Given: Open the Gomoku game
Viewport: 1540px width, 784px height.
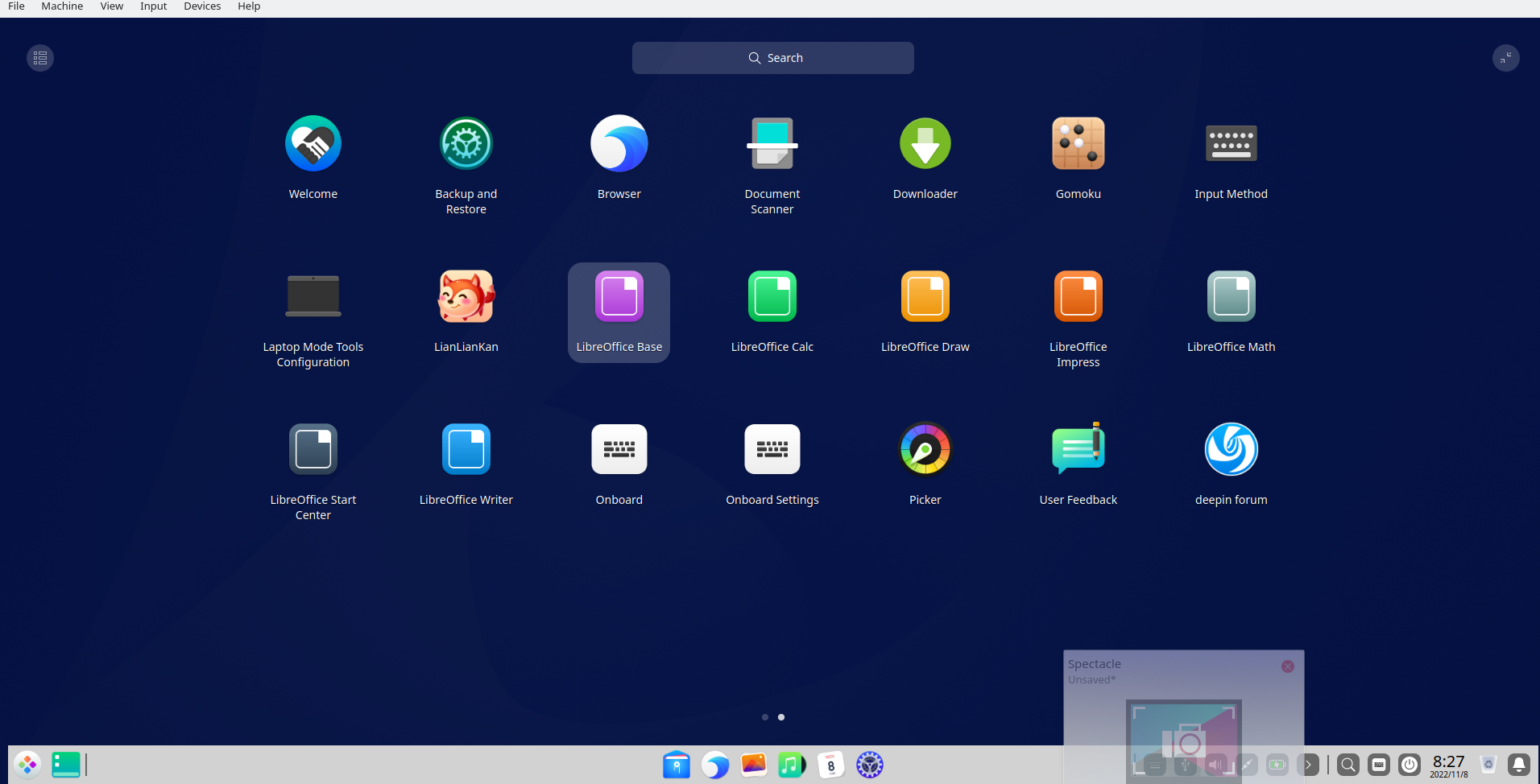Looking at the screenshot, I should coord(1078,143).
